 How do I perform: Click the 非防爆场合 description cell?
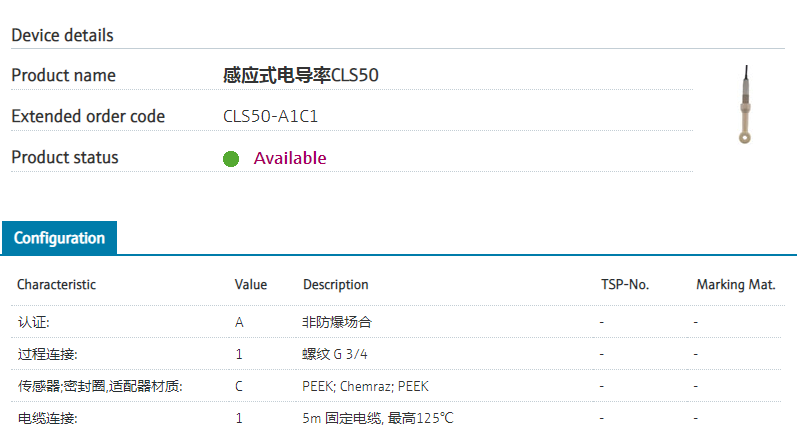coord(337,323)
